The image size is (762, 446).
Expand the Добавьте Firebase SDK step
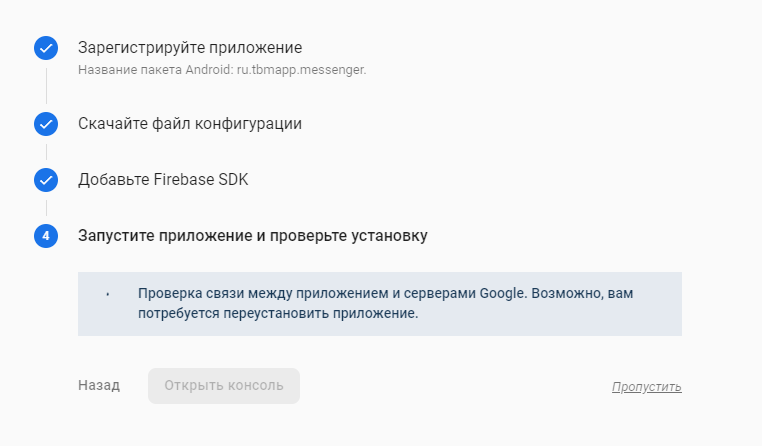coord(163,180)
